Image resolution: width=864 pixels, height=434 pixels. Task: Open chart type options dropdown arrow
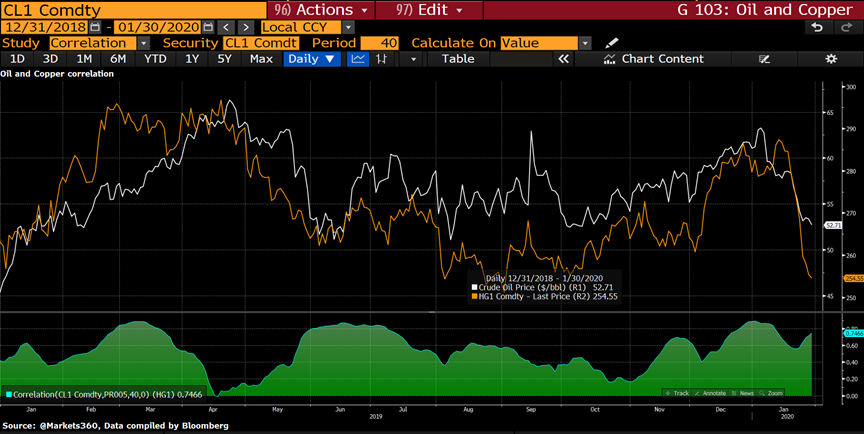(x=414, y=59)
